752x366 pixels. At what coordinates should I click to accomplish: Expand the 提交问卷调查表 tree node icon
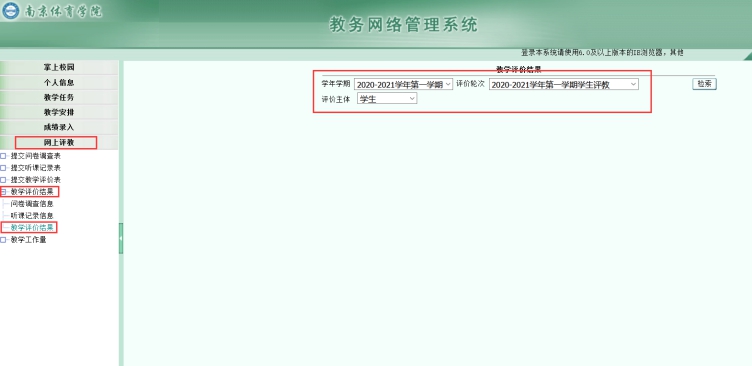pyautogui.click(x=3, y=156)
